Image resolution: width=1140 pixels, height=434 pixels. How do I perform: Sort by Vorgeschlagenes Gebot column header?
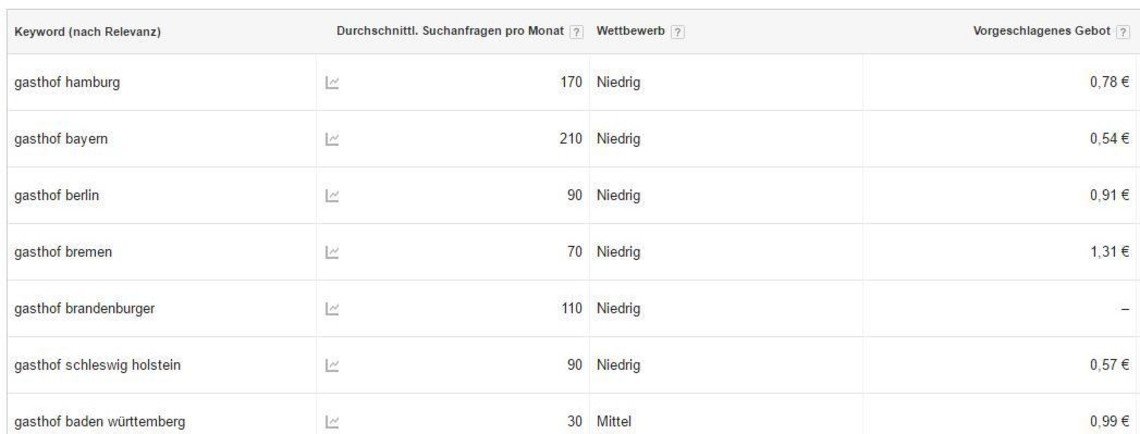[x=1041, y=32]
